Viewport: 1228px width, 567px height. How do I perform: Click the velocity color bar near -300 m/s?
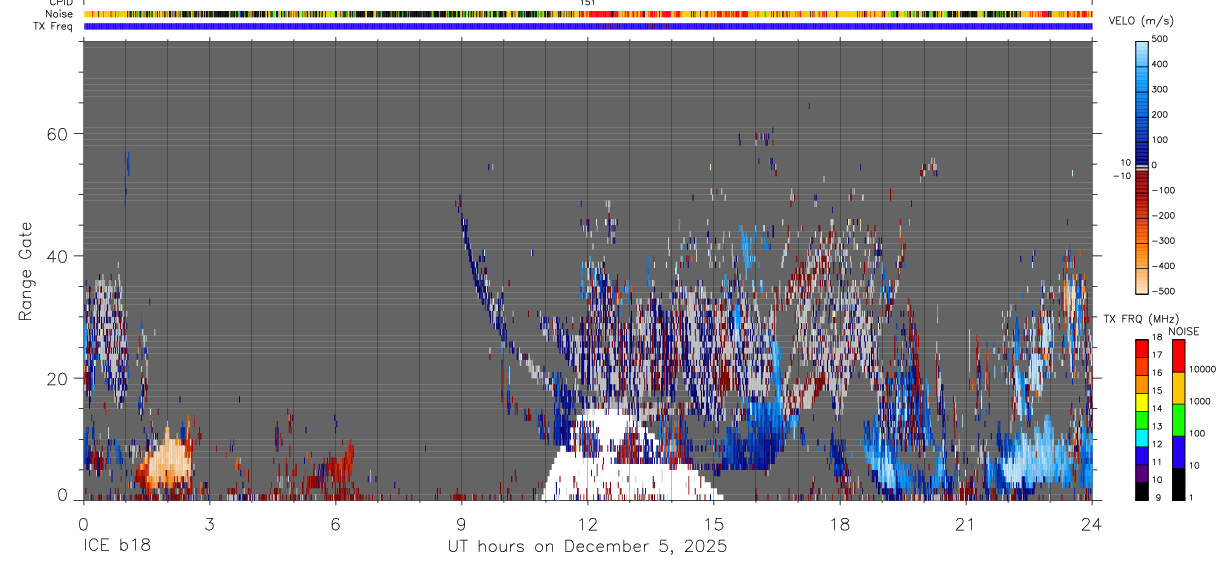[1142, 241]
